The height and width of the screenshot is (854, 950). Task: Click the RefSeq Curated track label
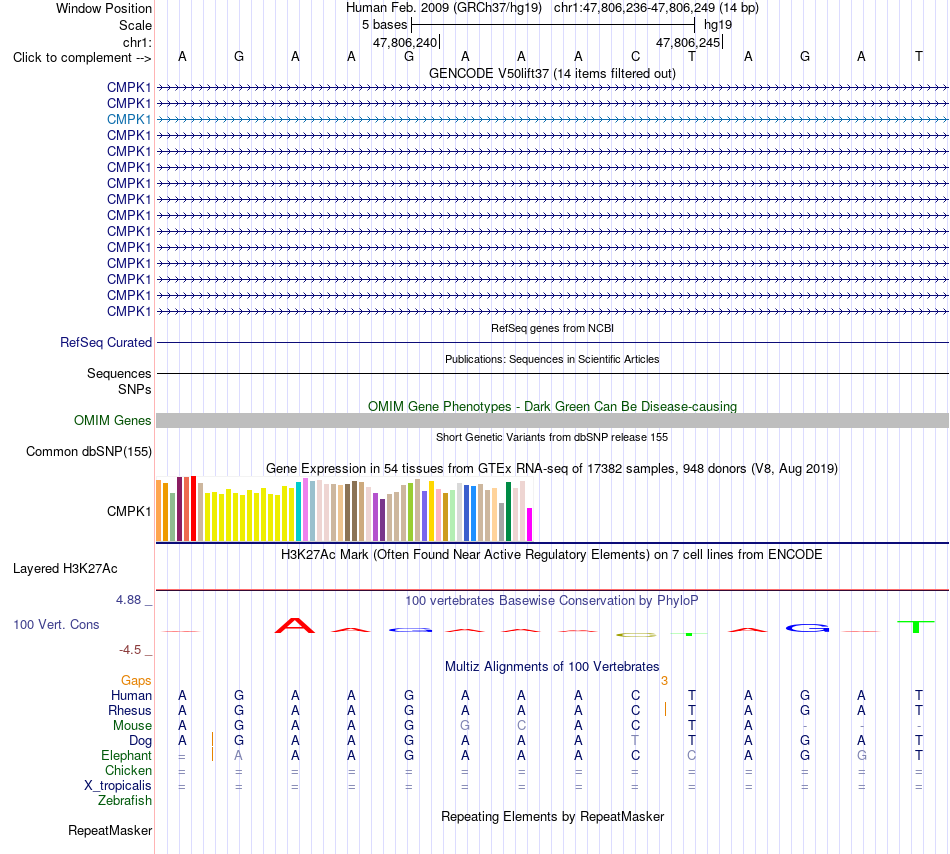tap(106, 342)
